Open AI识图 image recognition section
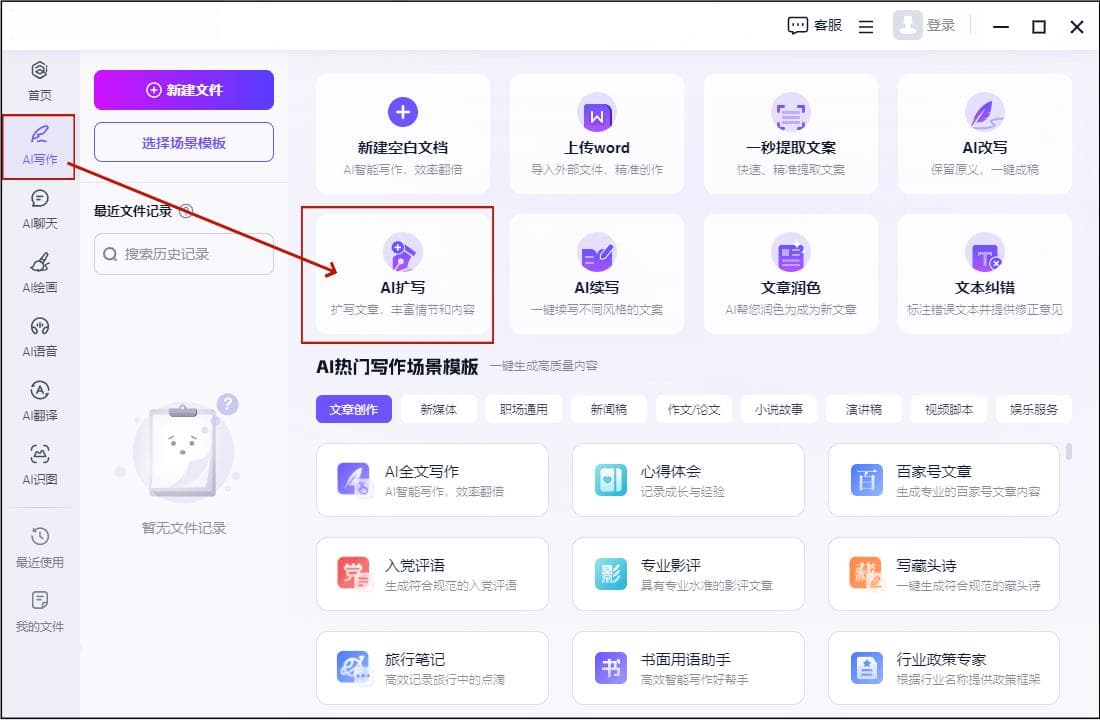The height and width of the screenshot is (720, 1100). [x=39, y=465]
